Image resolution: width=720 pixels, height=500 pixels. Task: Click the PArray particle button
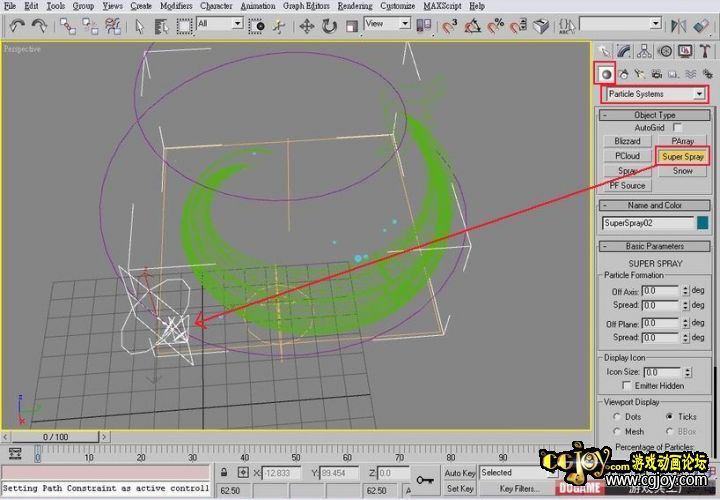[x=682, y=141]
